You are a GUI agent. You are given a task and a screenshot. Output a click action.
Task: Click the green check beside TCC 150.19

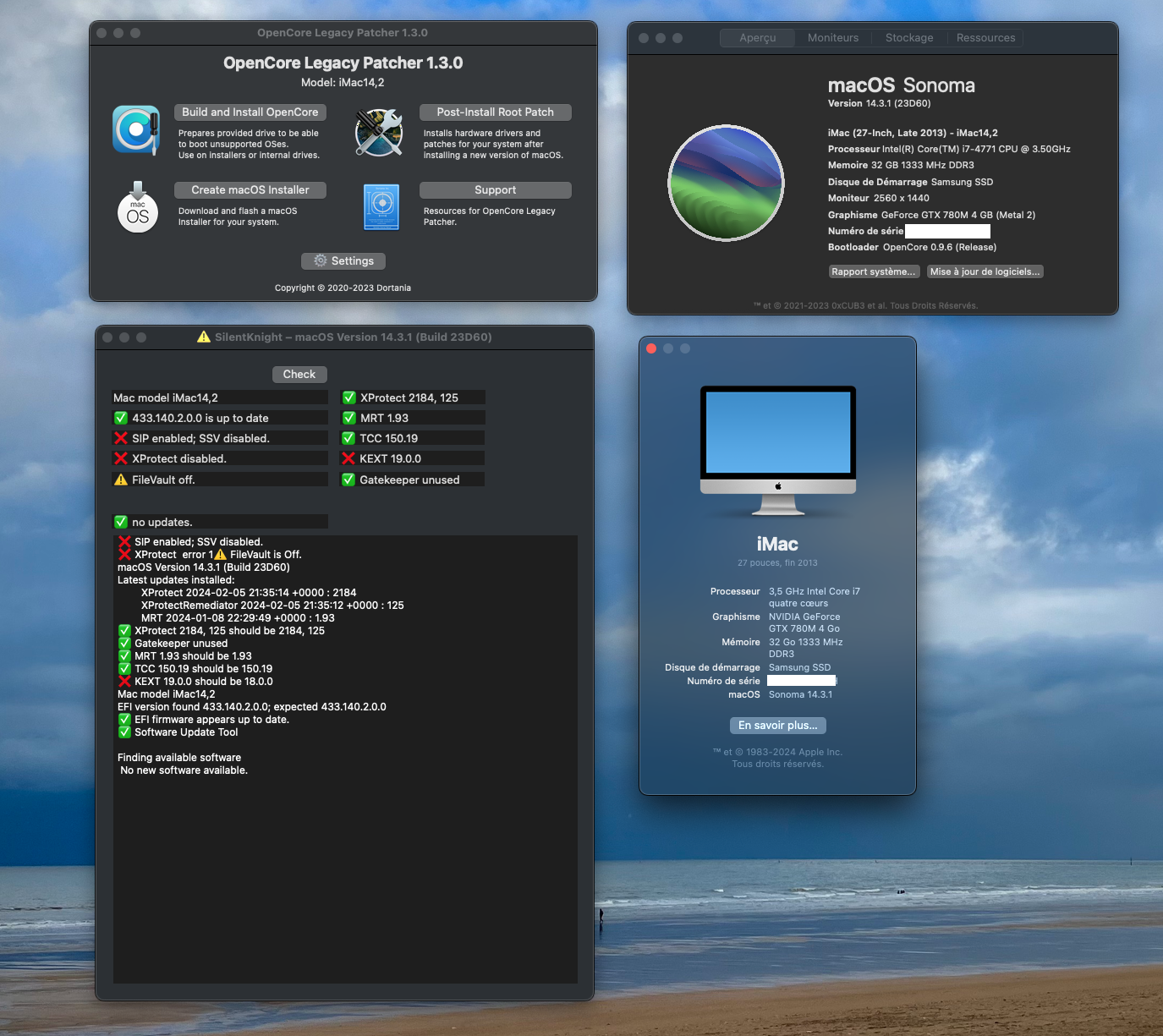click(348, 438)
